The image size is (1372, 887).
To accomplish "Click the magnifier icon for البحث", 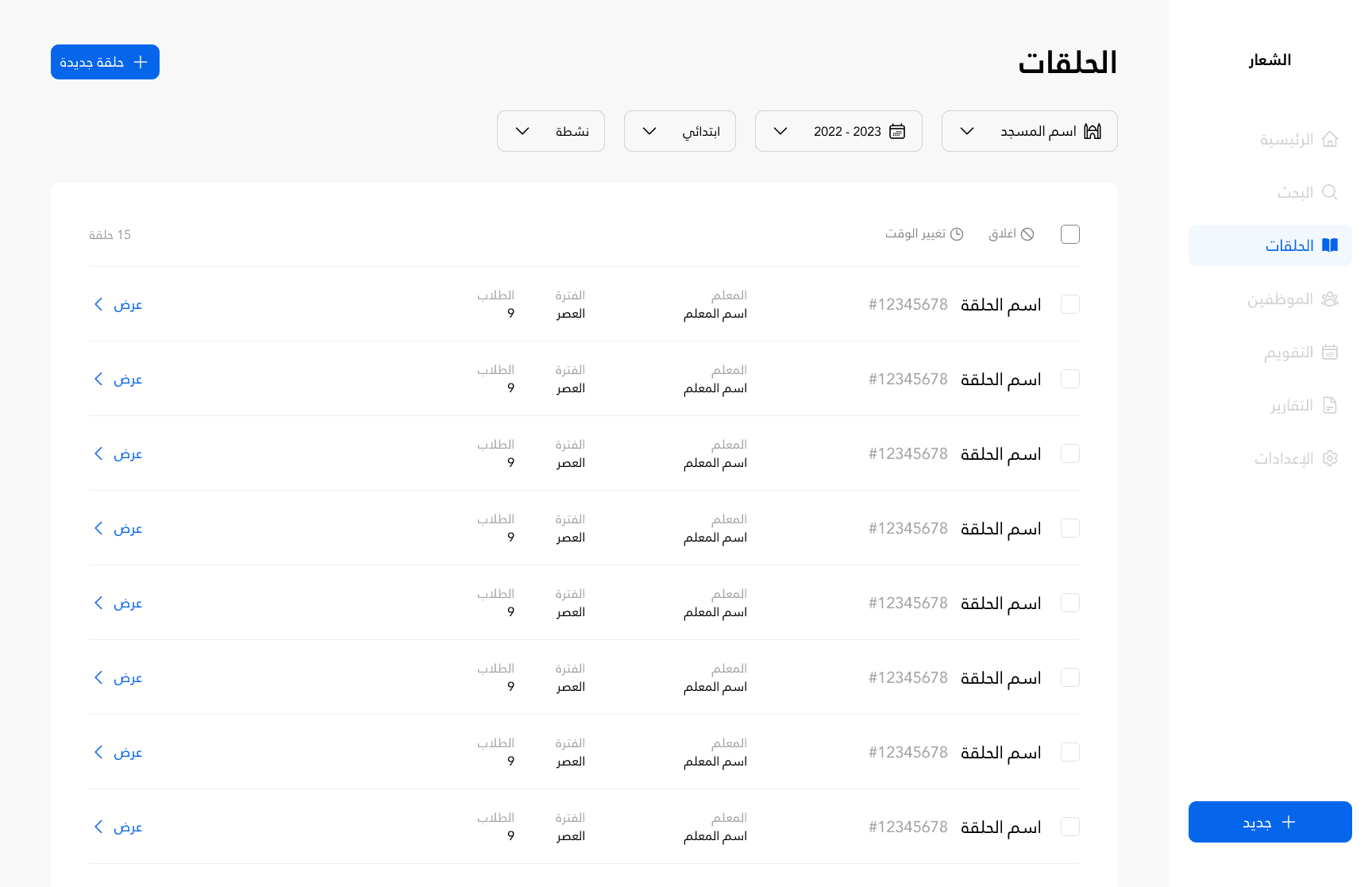I will point(1330,192).
